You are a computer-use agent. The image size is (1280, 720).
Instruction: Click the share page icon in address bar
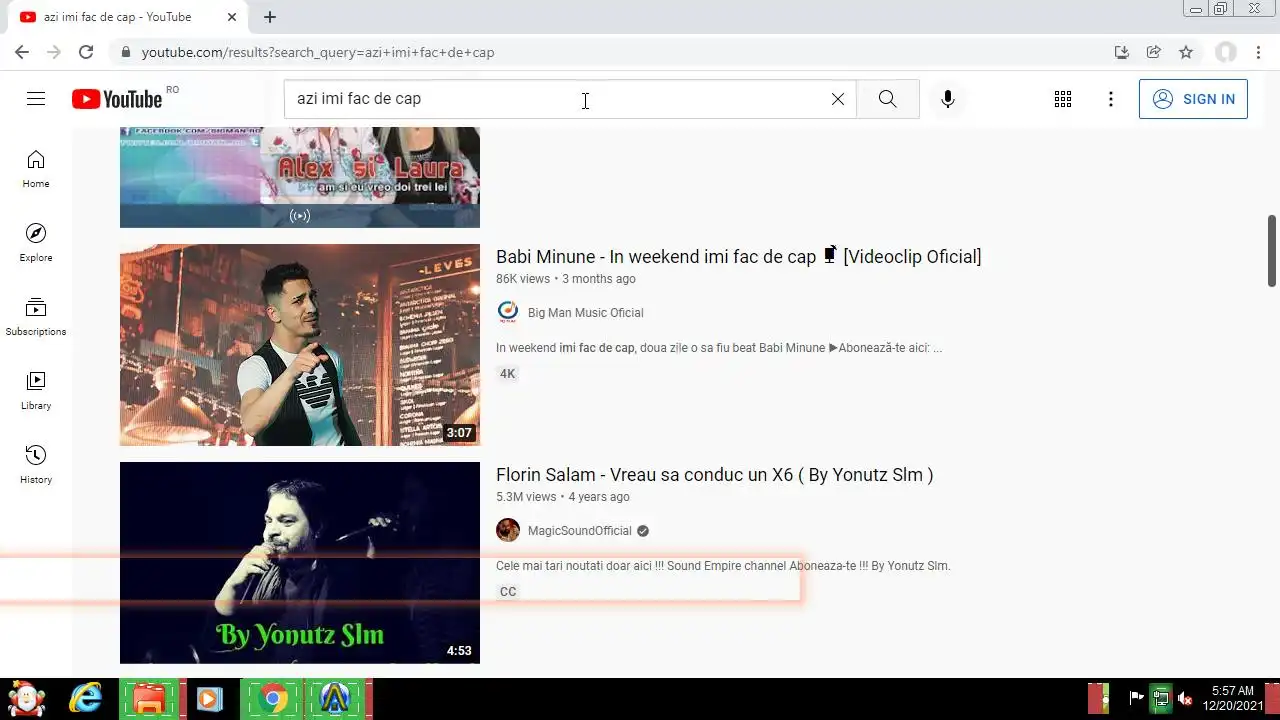point(1154,52)
